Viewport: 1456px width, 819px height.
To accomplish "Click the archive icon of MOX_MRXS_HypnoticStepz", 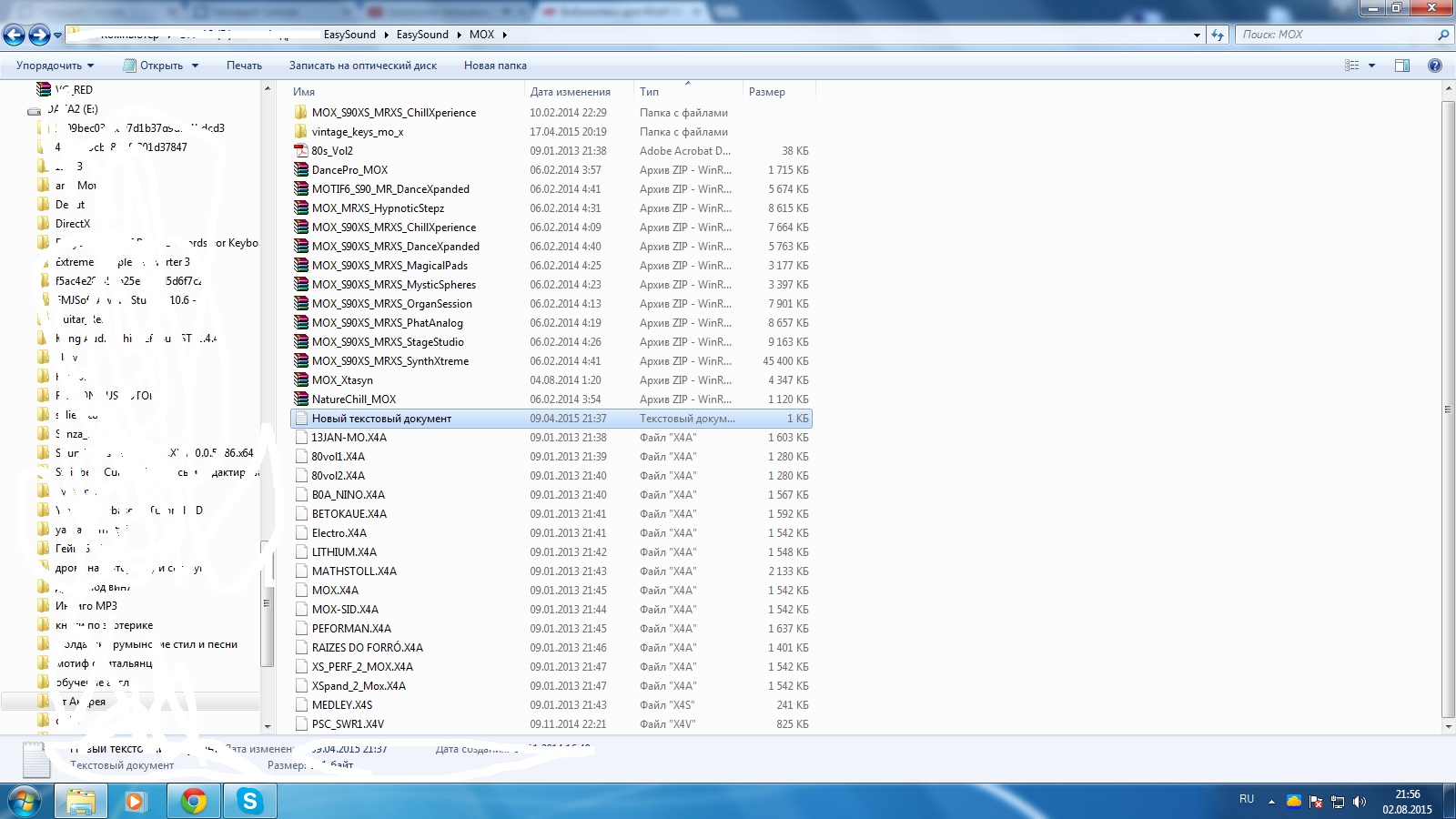I will (x=301, y=208).
